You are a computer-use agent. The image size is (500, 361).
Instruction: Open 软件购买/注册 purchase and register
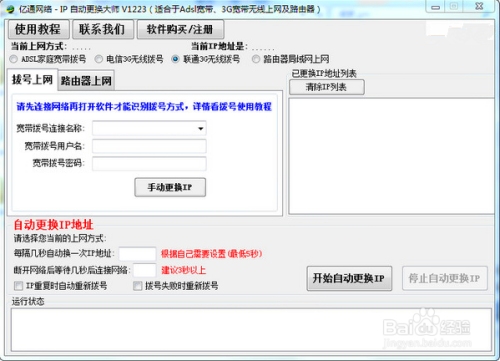coord(180,29)
